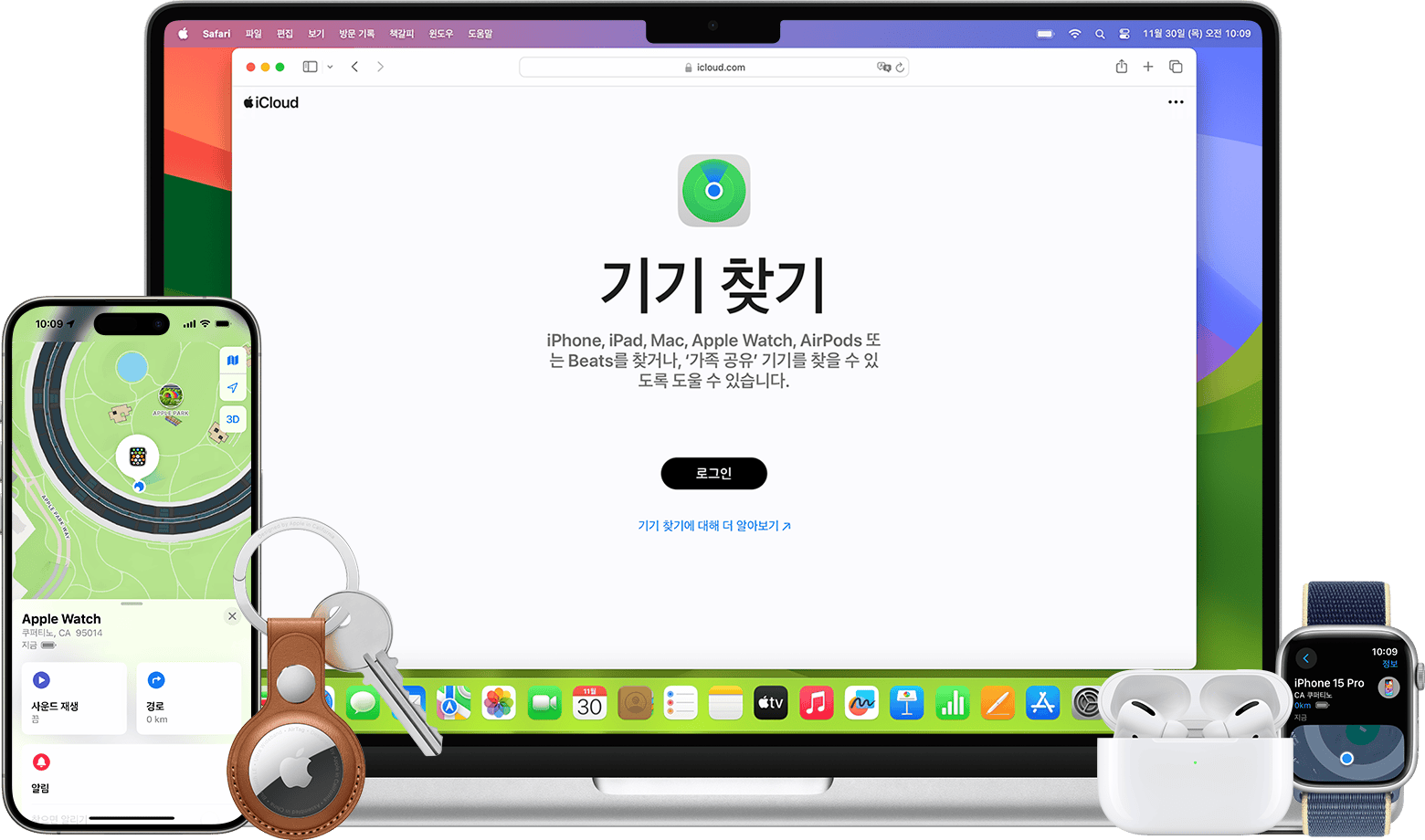Open the 편집 menu
Screen dimensions: 1425x840
click(285, 34)
